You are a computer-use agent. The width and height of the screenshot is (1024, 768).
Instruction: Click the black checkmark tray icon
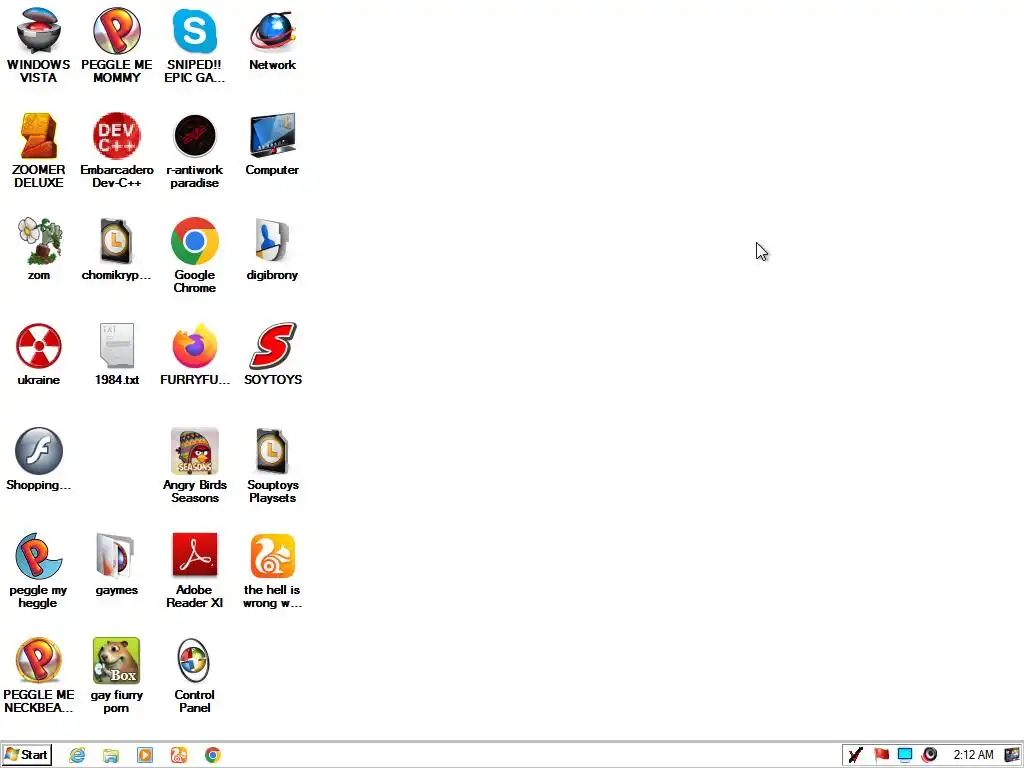pyautogui.click(x=856, y=756)
